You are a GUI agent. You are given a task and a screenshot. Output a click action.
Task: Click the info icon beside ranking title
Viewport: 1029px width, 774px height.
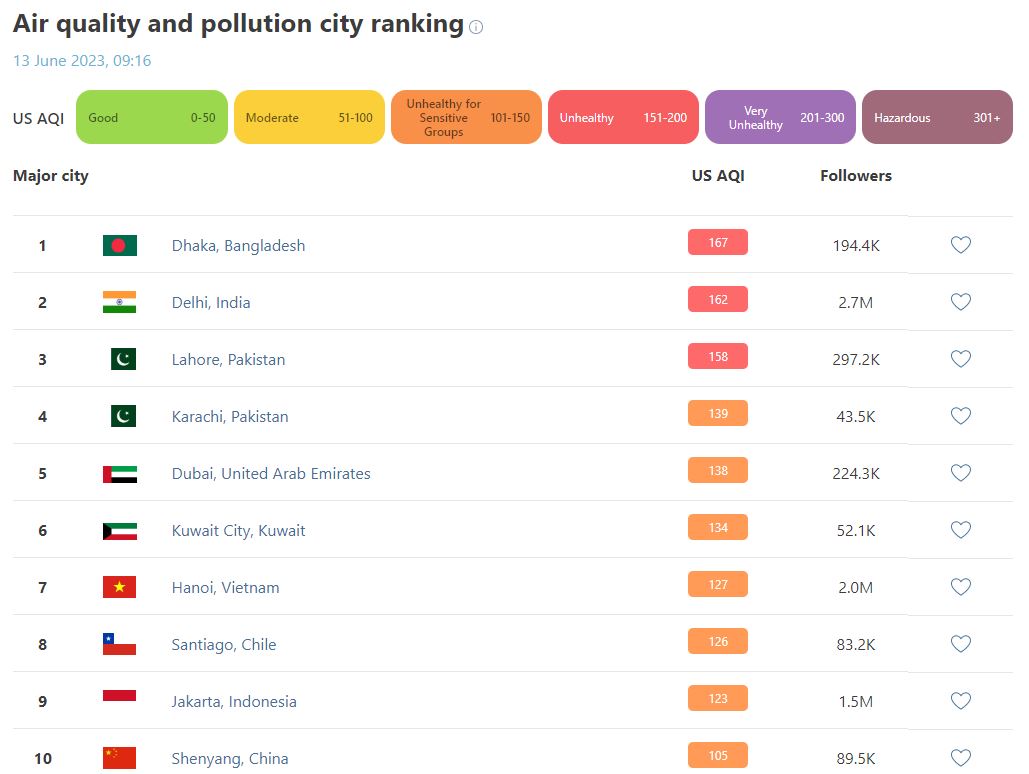click(476, 27)
